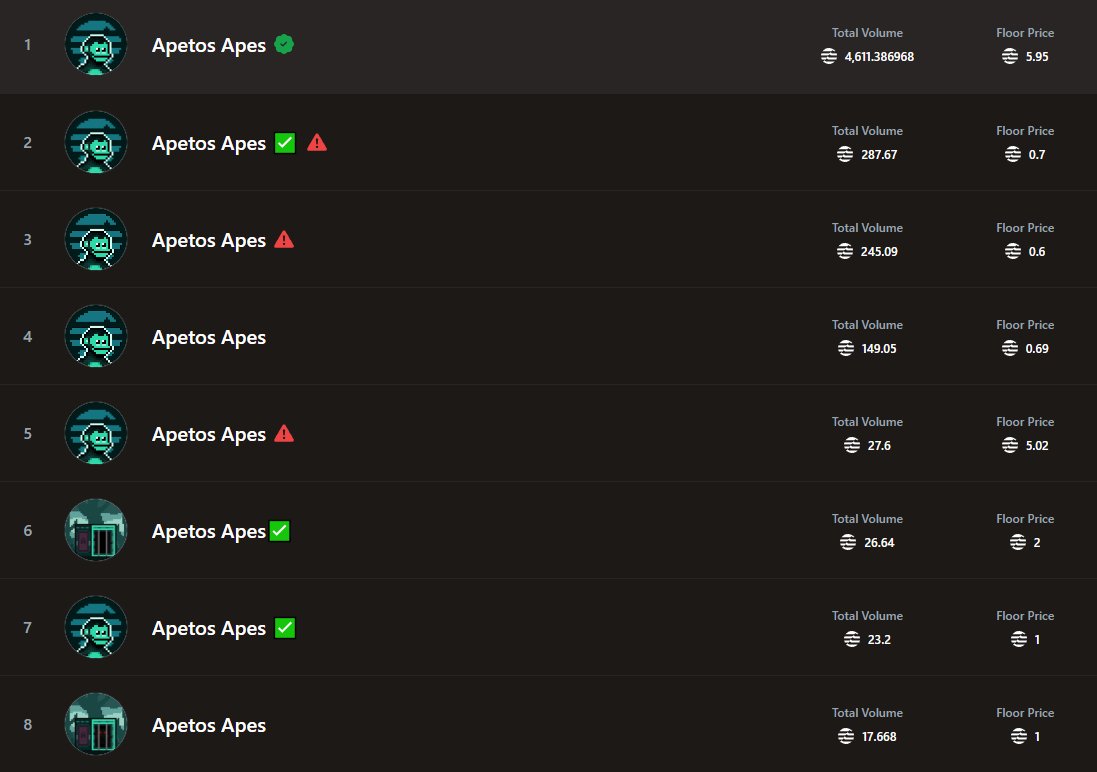Select the total volume value 245.09
The width and height of the screenshot is (1097, 772).
pyautogui.click(x=879, y=251)
